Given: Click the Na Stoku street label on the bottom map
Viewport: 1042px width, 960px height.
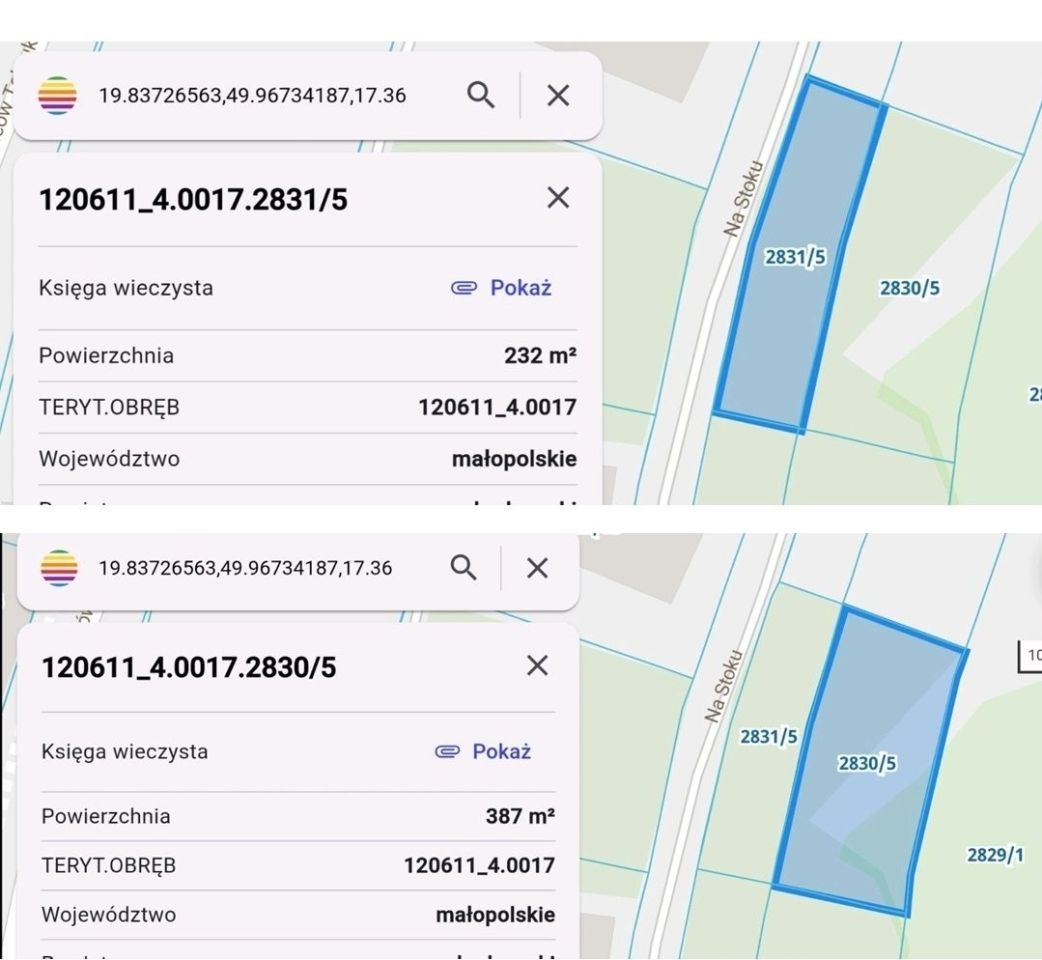Looking at the screenshot, I should point(723,686).
